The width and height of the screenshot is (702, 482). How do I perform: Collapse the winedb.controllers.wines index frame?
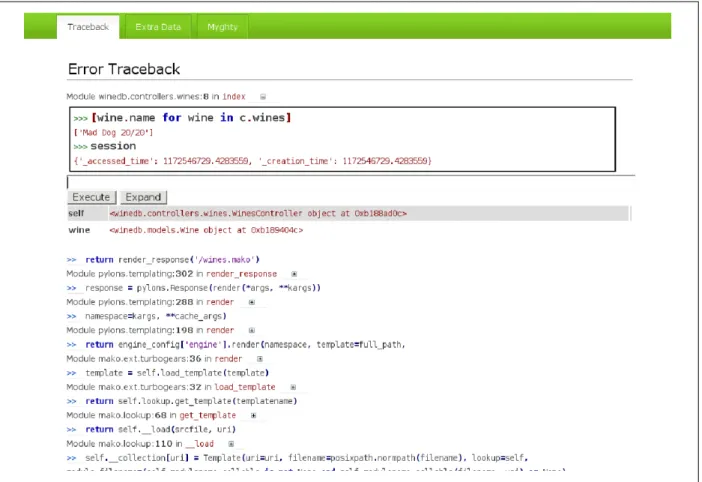coord(263,97)
